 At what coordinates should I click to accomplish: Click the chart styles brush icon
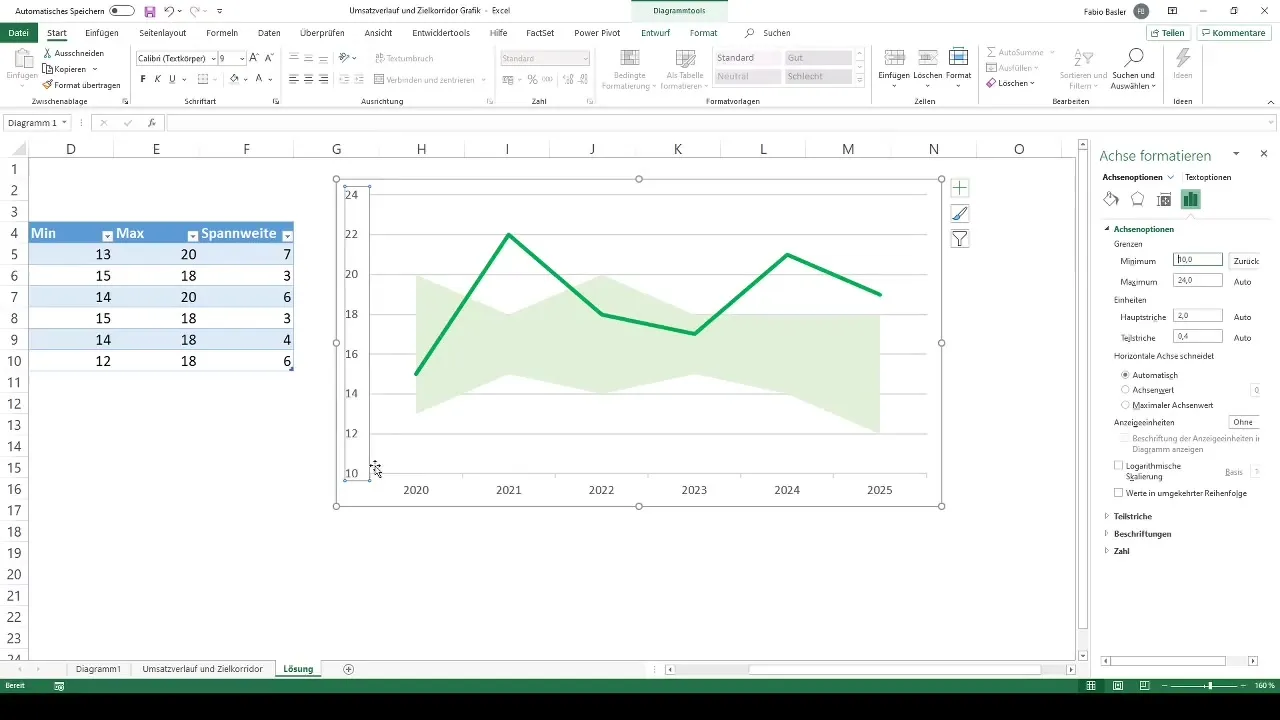(959, 213)
